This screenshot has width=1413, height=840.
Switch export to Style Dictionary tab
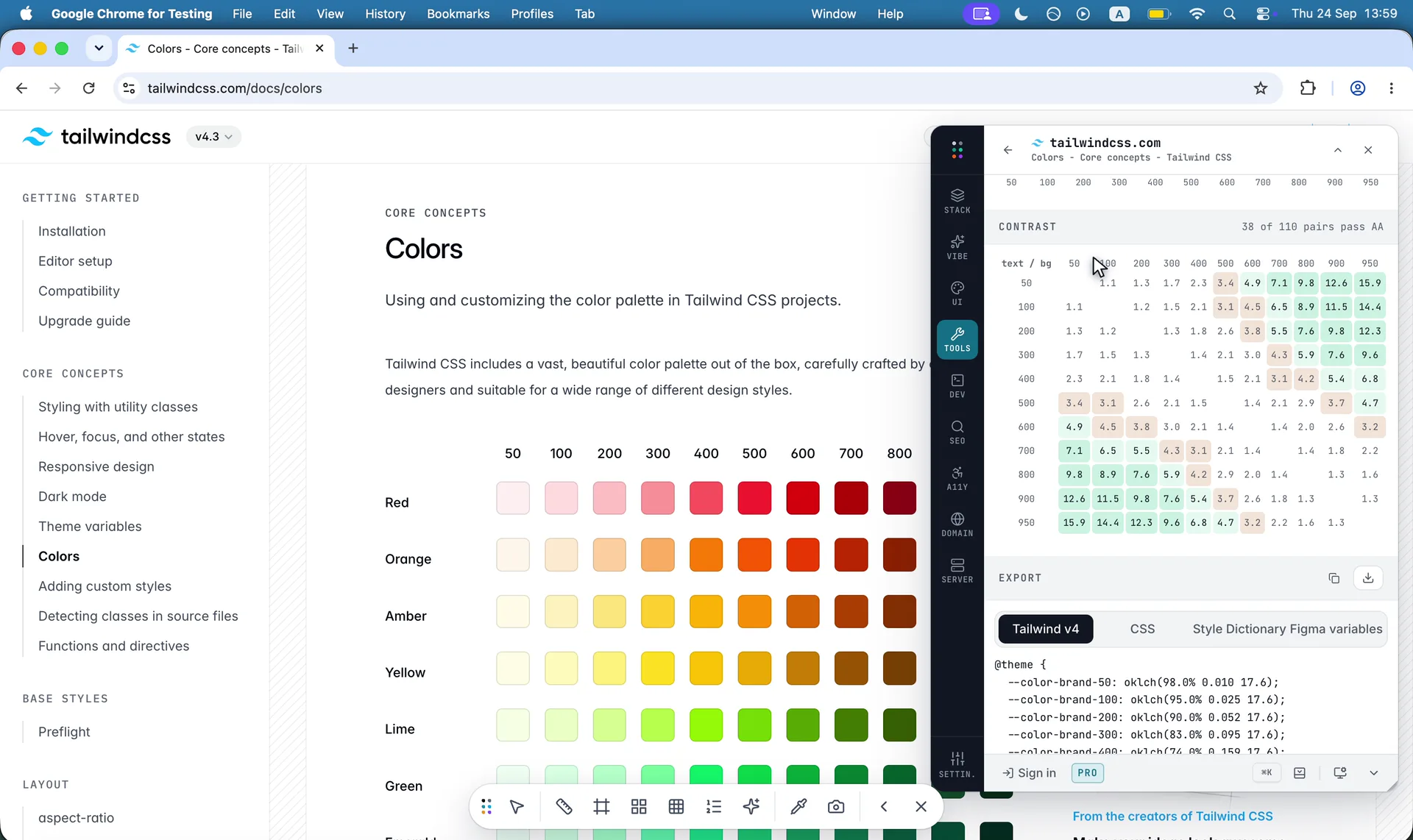click(x=1239, y=629)
